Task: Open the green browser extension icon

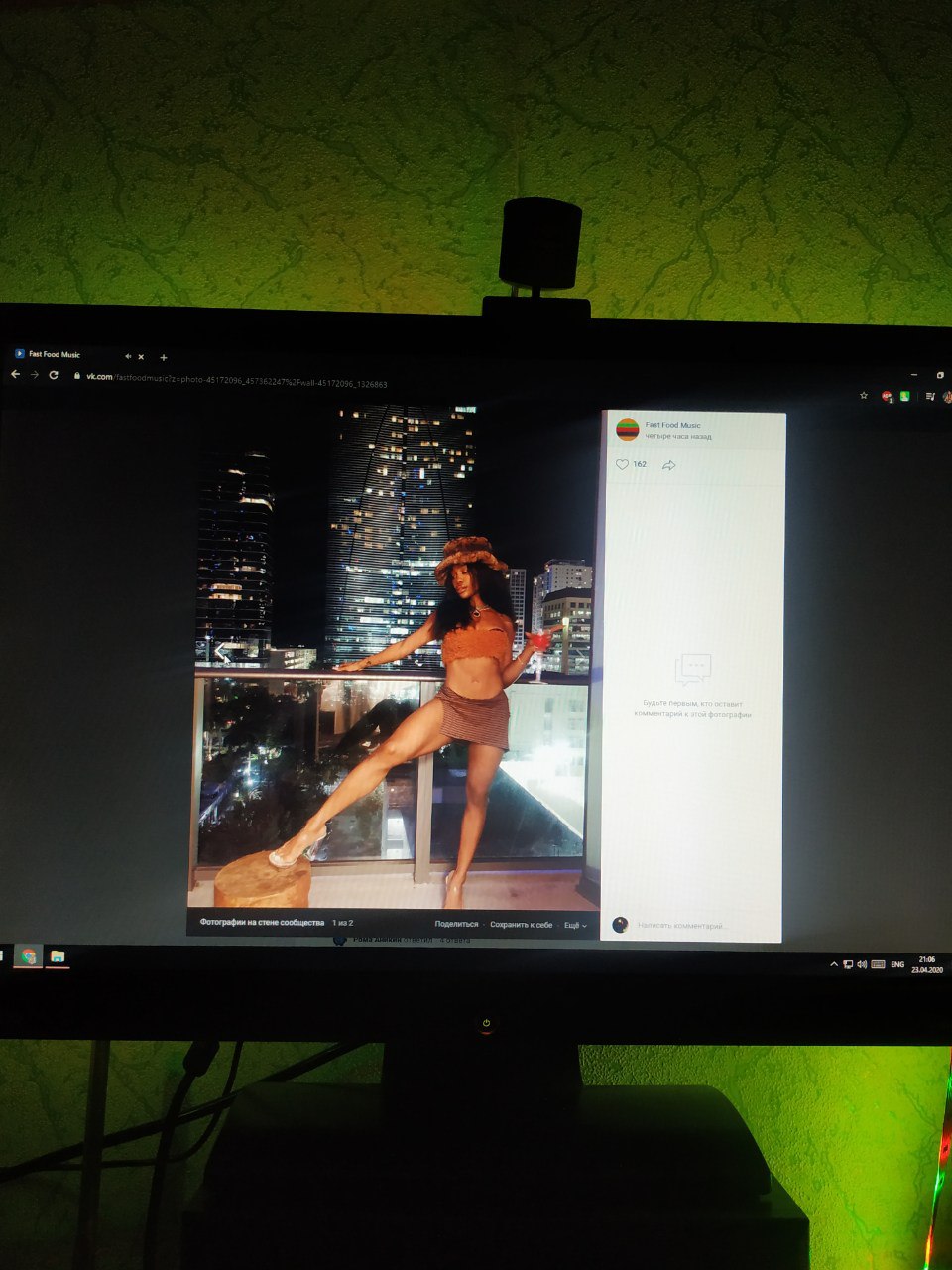Action: pyautogui.click(x=905, y=397)
